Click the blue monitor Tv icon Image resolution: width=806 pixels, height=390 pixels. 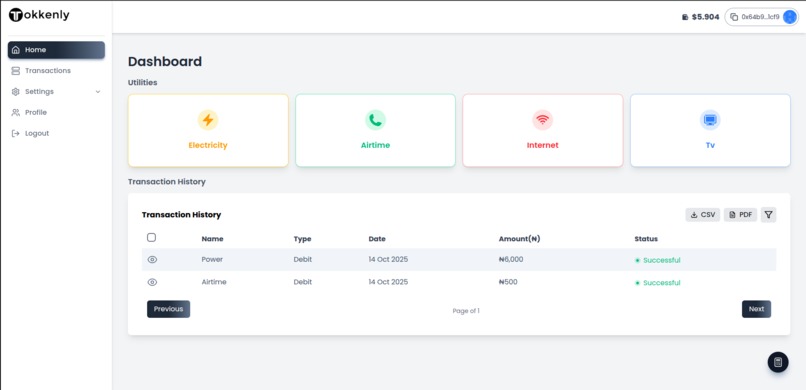tap(710, 120)
